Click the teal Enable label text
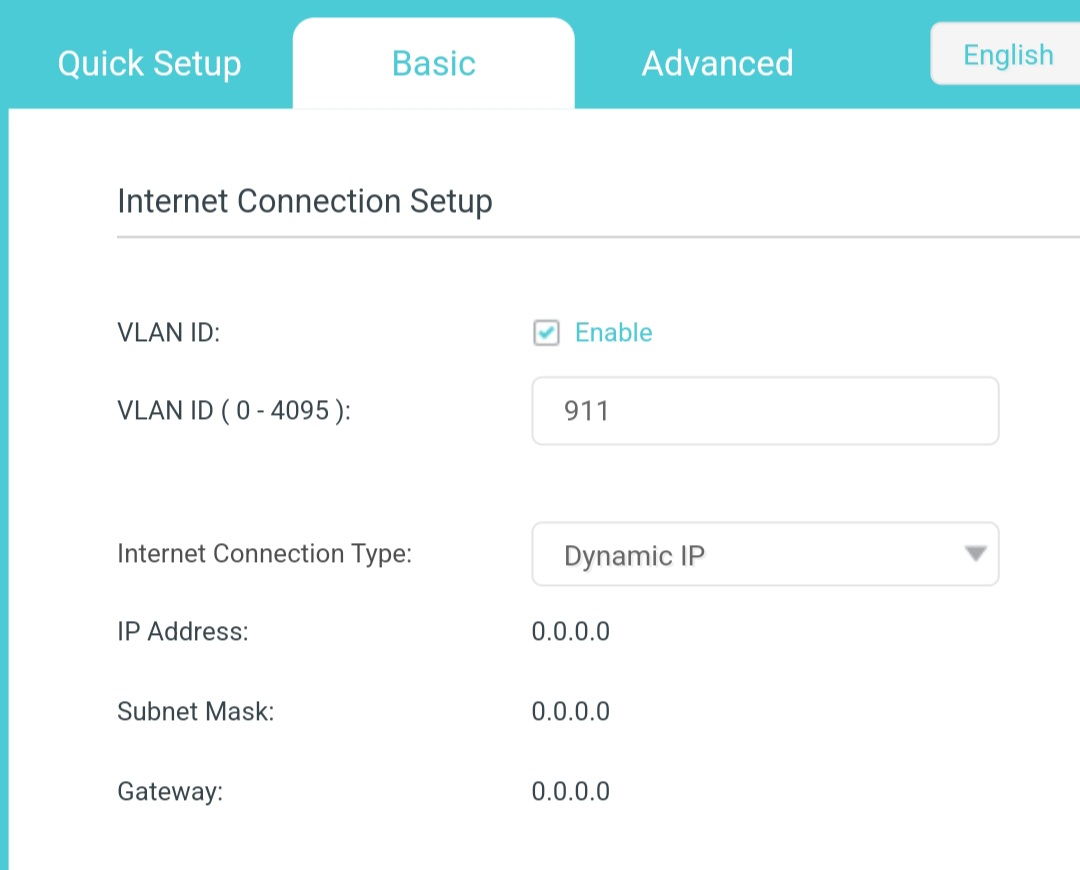The height and width of the screenshot is (870, 1080). tap(614, 333)
